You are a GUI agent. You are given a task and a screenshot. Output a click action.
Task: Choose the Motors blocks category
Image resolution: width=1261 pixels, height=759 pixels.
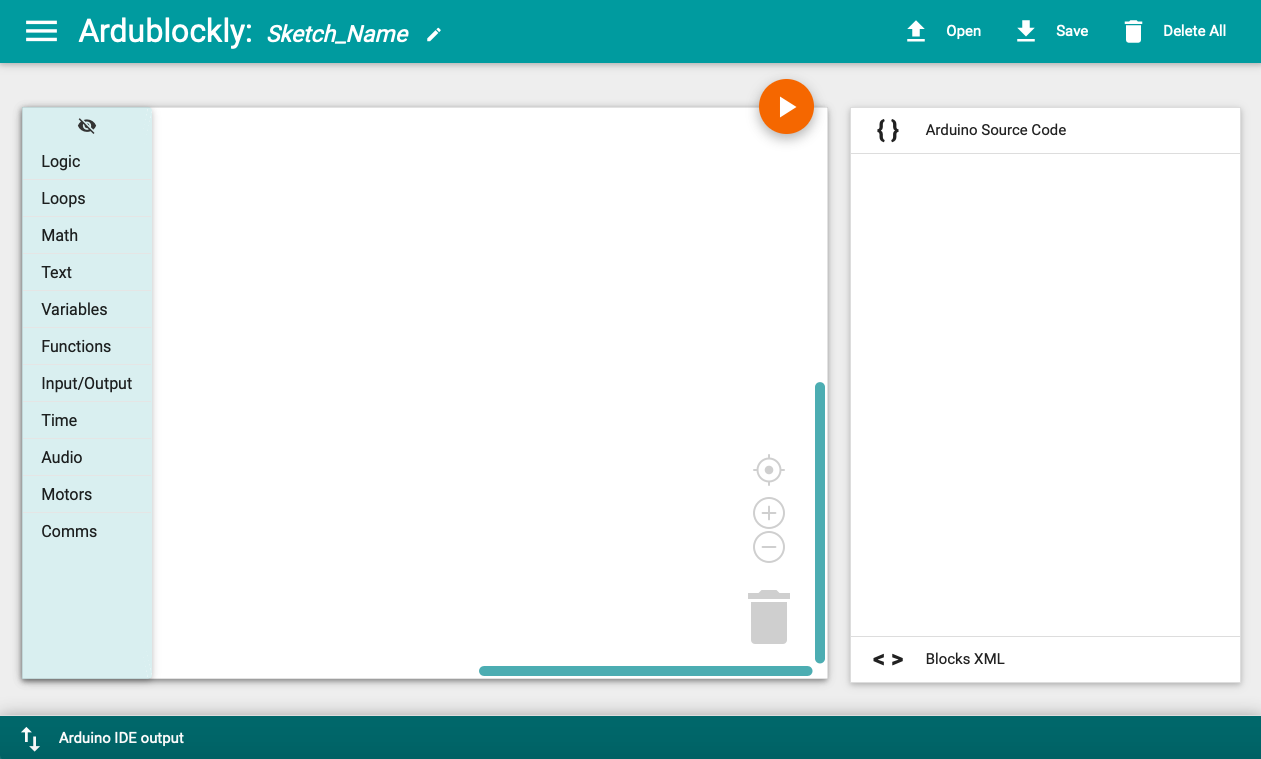(x=66, y=494)
